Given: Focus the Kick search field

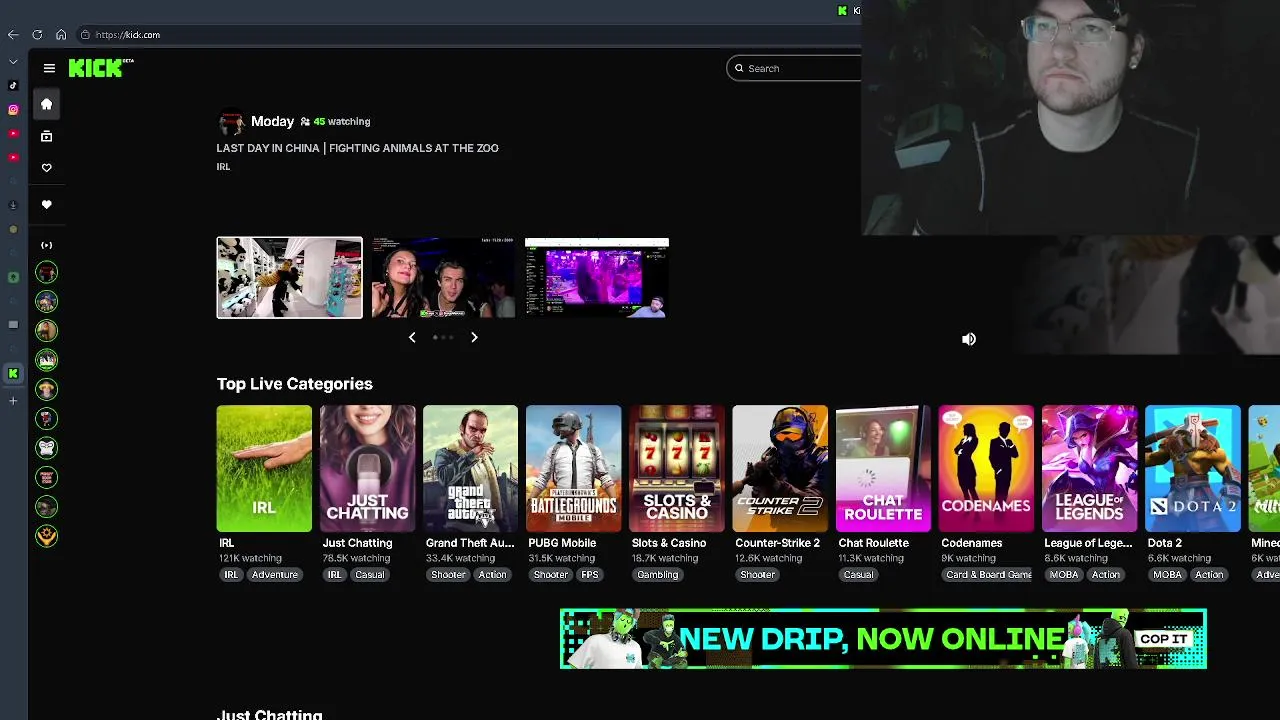Looking at the screenshot, I should tap(794, 68).
